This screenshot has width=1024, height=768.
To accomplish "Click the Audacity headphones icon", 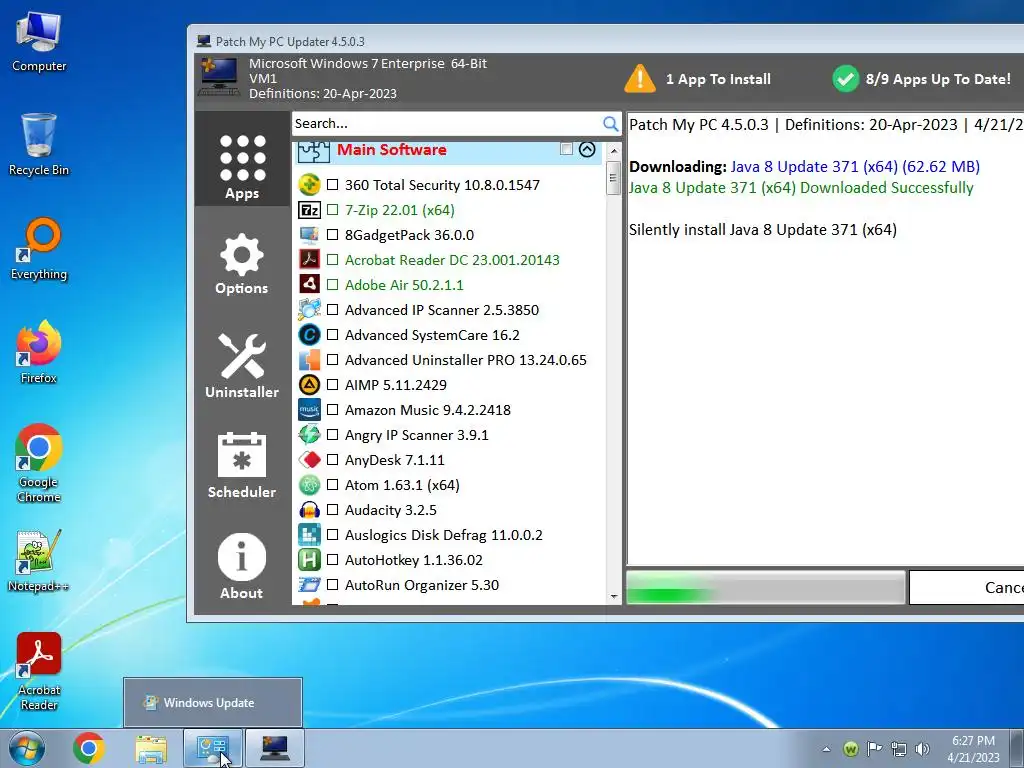I will (310, 510).
